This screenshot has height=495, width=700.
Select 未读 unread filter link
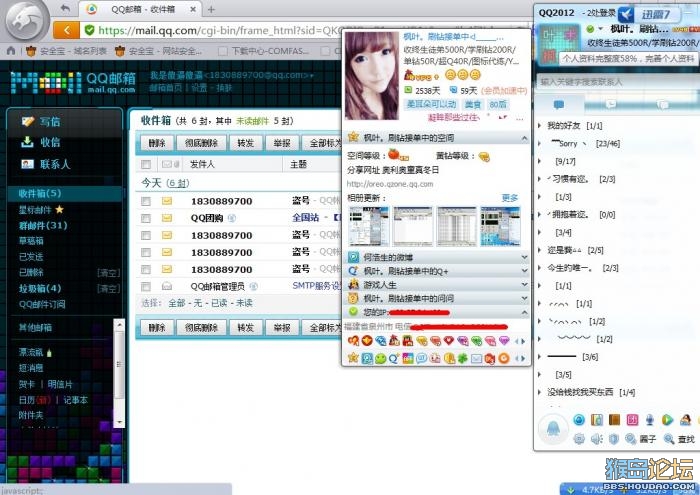(x=244, y=303)
